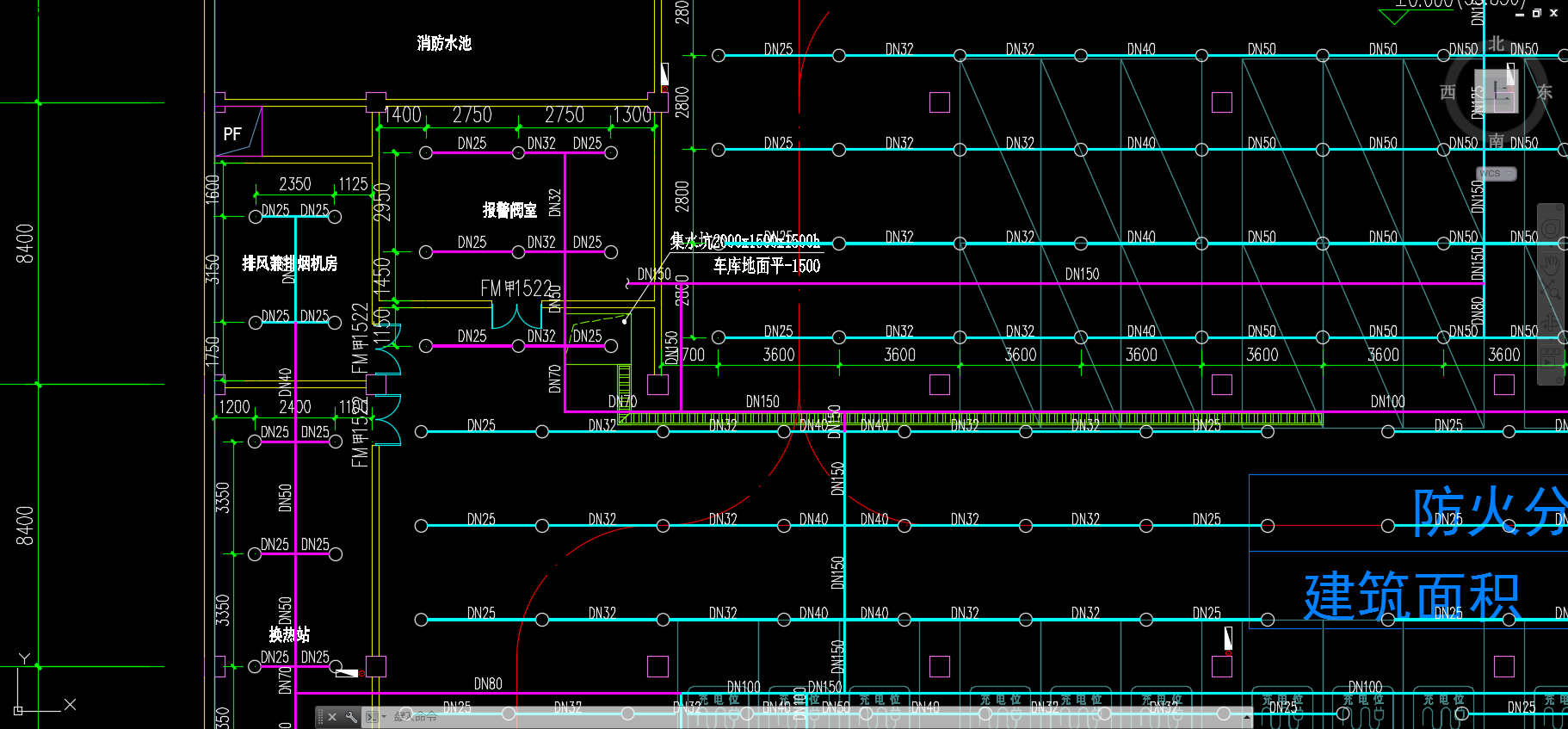Minimize the drawing window
The image size is (1568, 729).
pyautogui.click(x=1520, y=14)
